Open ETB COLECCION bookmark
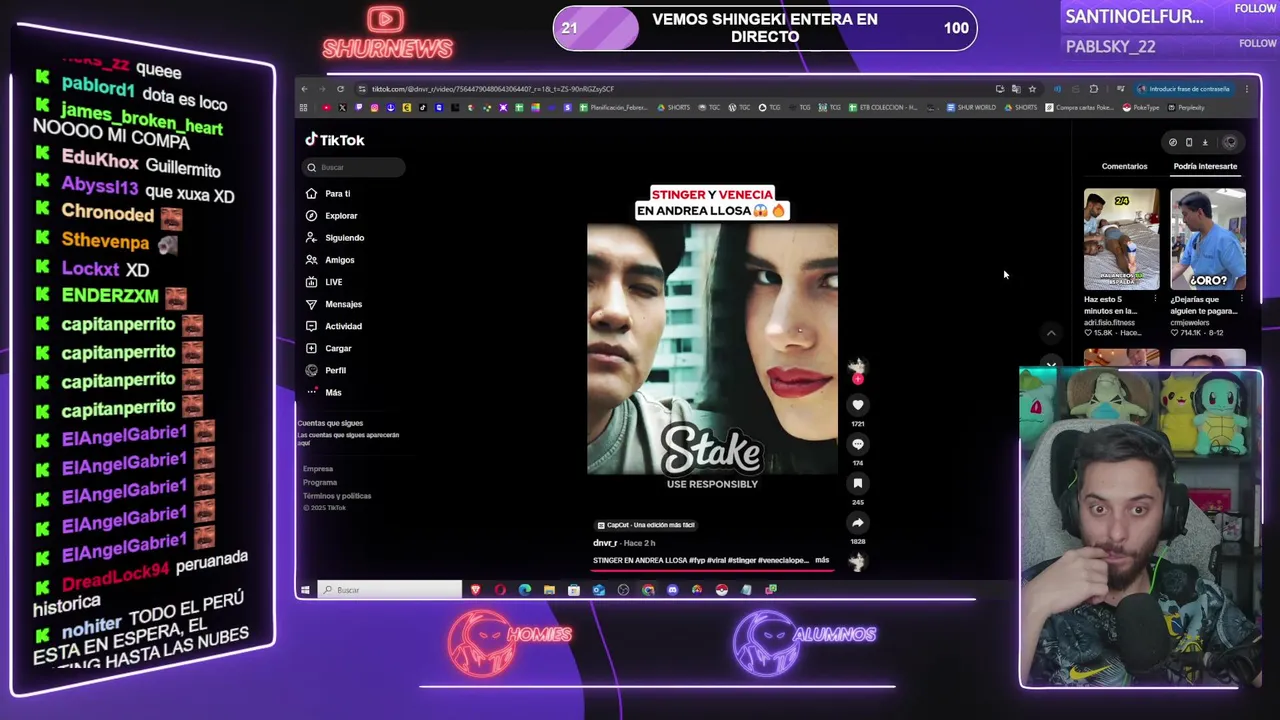 (x=883, y=108)
